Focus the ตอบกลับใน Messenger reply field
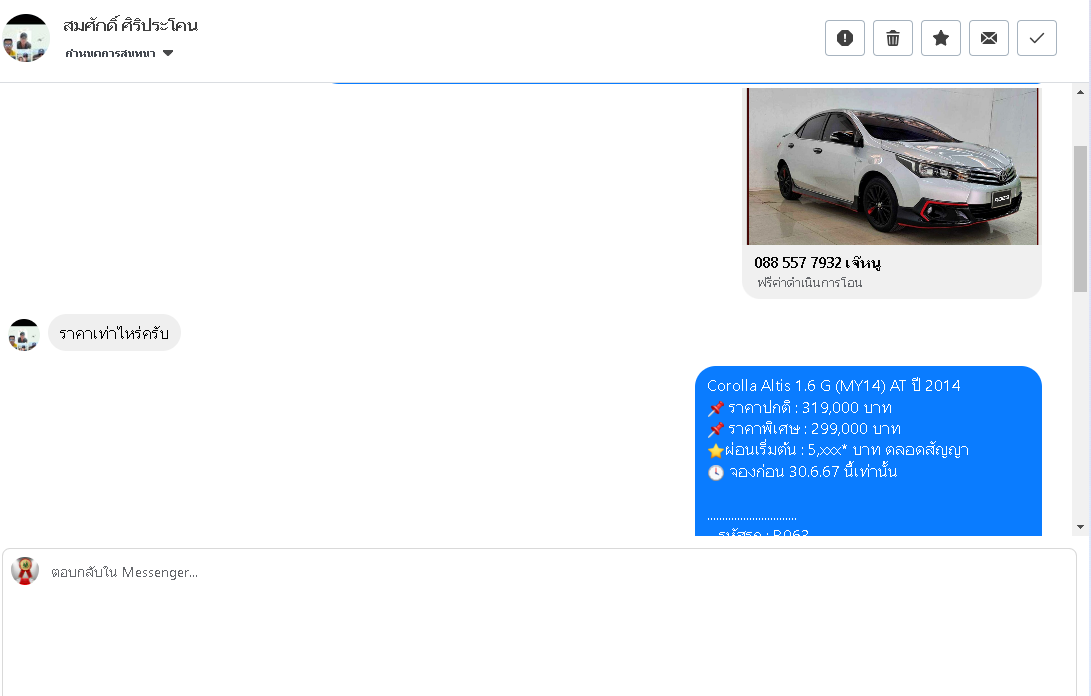The height and width of the screenshot is (696, 1091). pos(539,622)
